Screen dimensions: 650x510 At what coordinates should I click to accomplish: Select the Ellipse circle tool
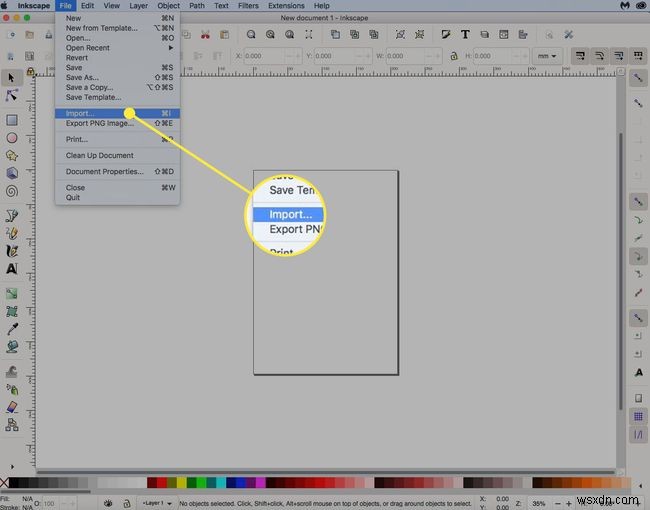pyautogui.click(x=12, y=138)
